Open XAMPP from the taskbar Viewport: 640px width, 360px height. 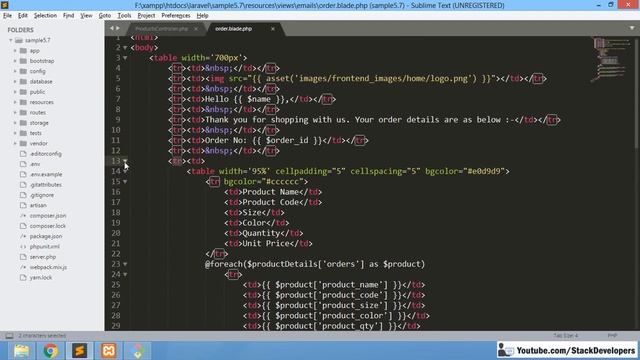pos(109,351)
